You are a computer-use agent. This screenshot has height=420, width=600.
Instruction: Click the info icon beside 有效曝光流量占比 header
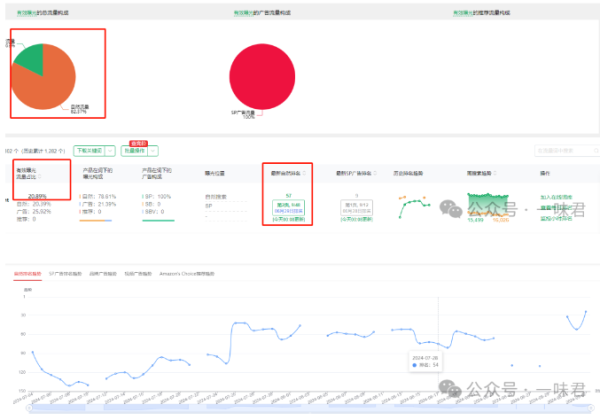(x=39, y=177)
